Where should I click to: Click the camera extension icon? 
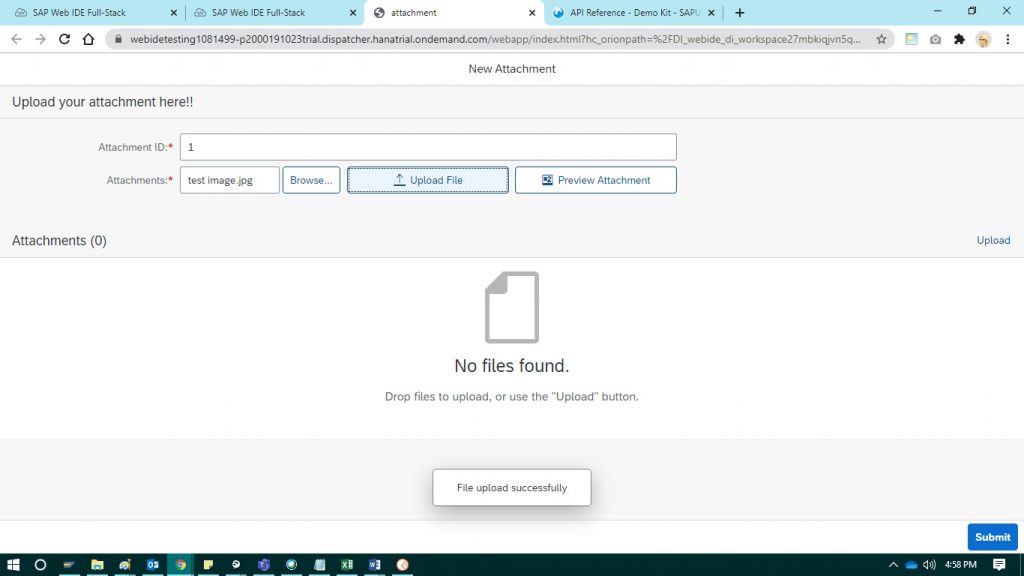click(935, 39)
